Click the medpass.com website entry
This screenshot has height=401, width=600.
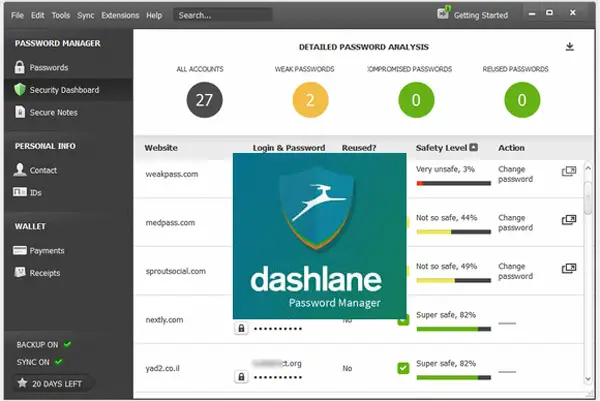(170, 223)
